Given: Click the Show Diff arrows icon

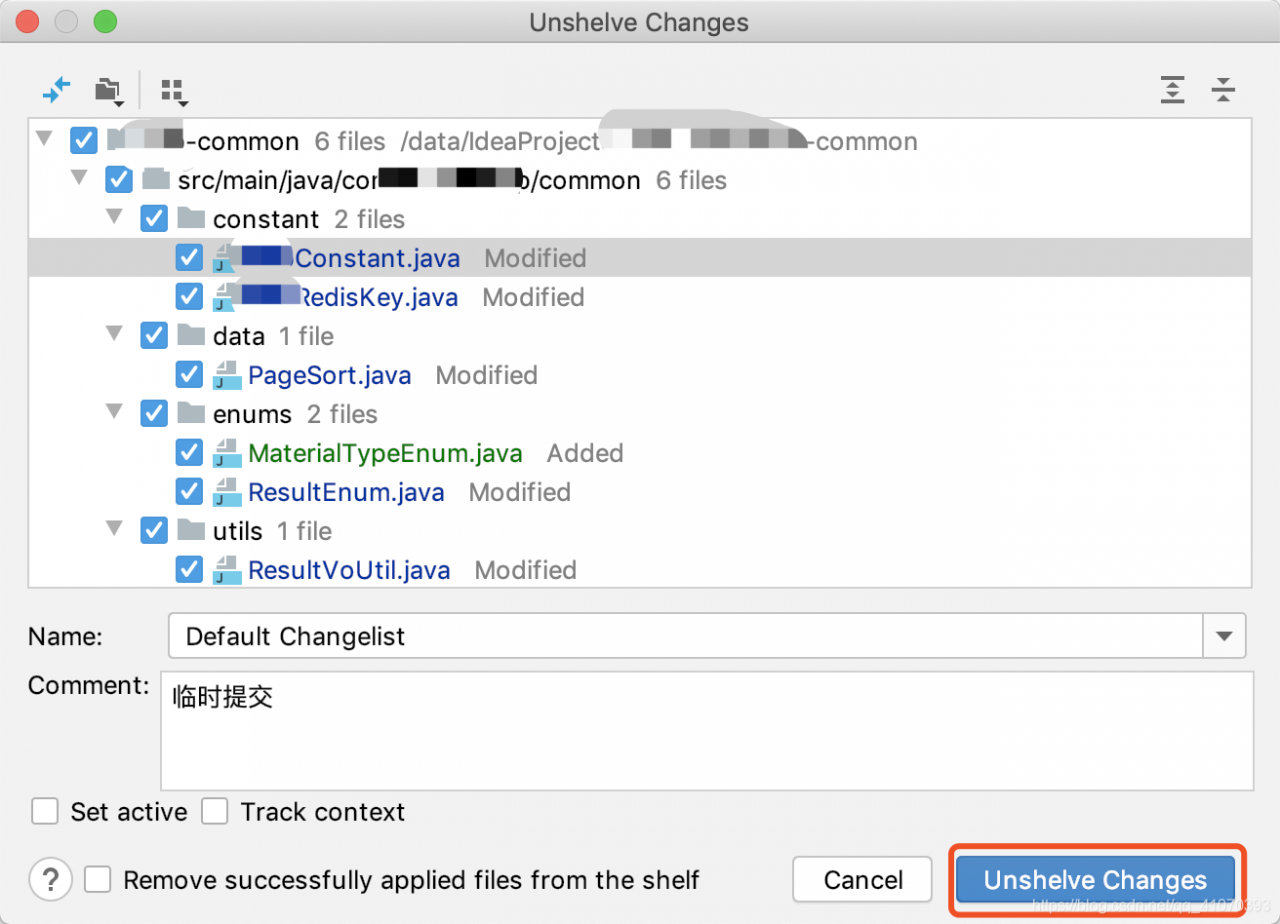Looking at the screenshot, I should click(56, 90).
